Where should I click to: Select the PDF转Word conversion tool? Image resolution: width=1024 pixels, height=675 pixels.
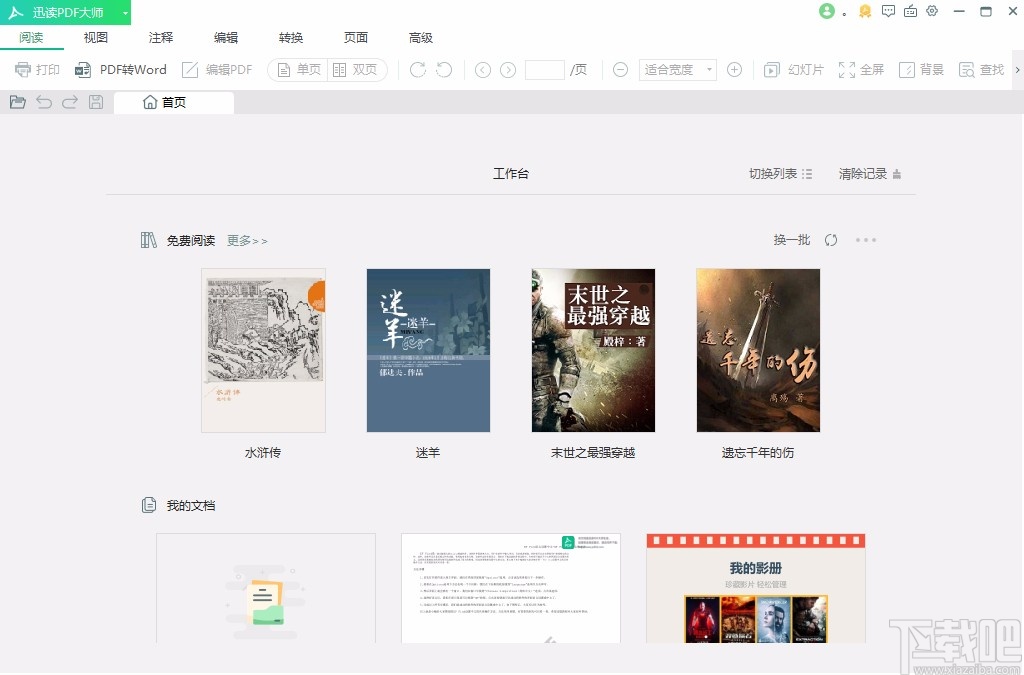[121, 69]
